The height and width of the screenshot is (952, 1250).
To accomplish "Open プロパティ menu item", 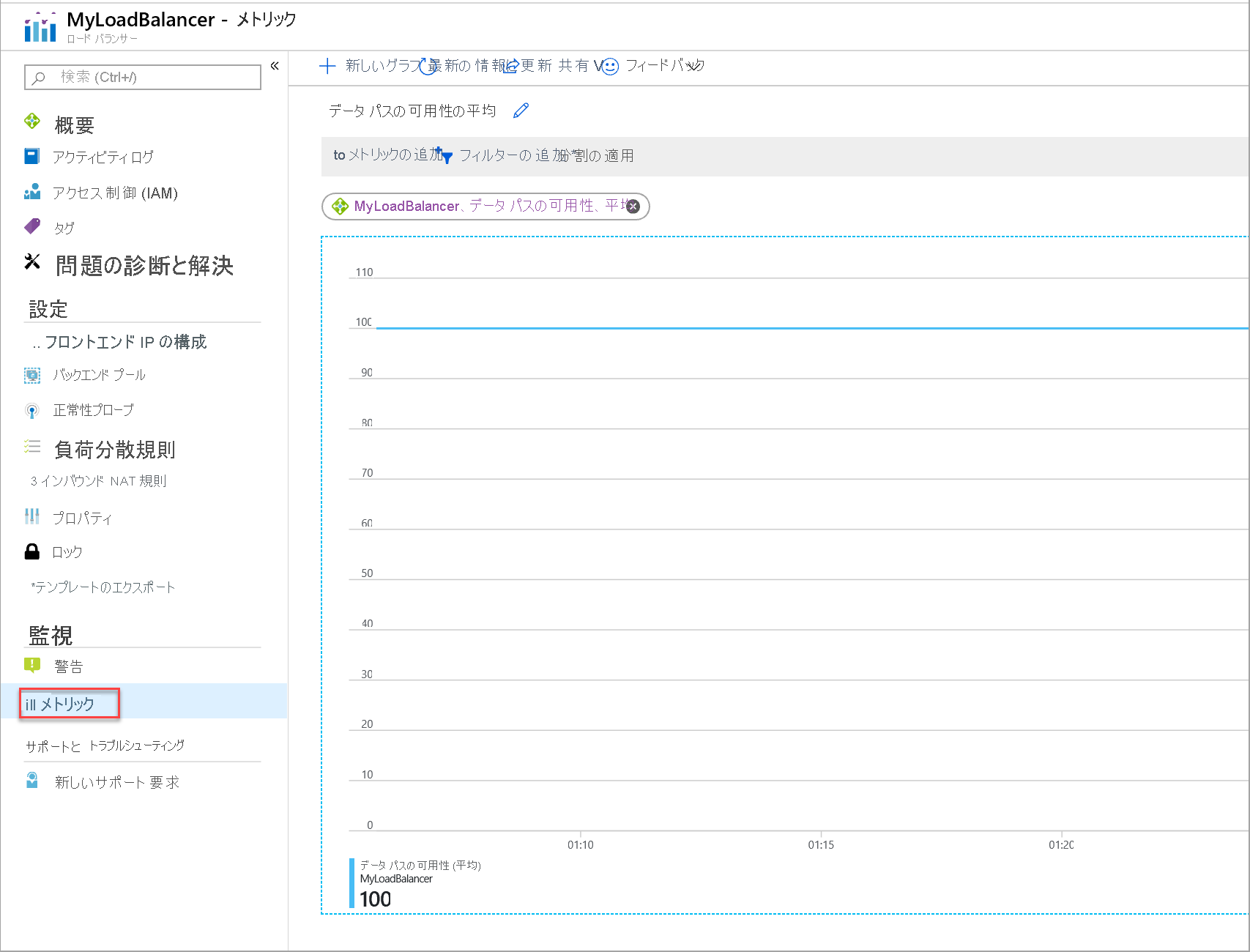I will [82, 518].
